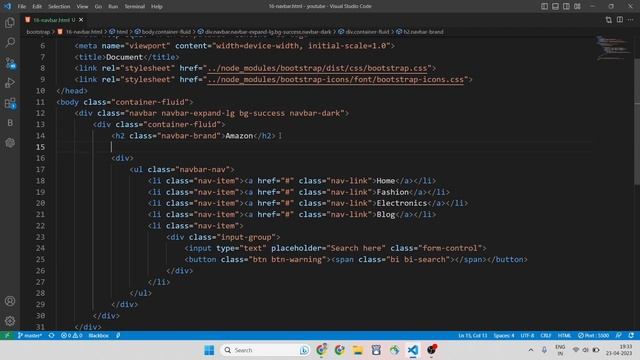Screen dimensions: 640x360
Task: Click the Port: 5500 Live Server button
Action: [x=593, y=336]
